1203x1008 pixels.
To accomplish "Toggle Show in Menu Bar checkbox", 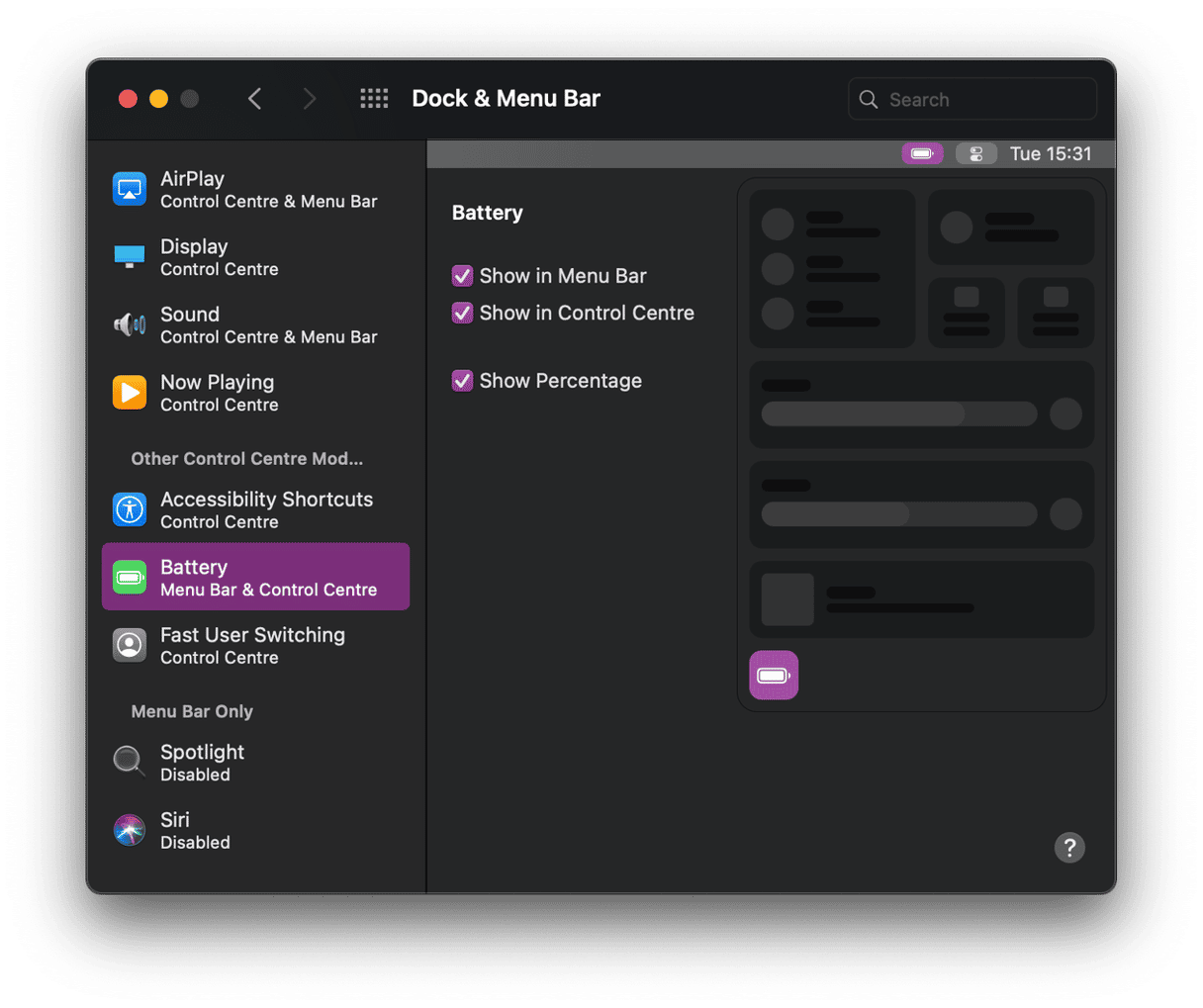I will (462, 275).
